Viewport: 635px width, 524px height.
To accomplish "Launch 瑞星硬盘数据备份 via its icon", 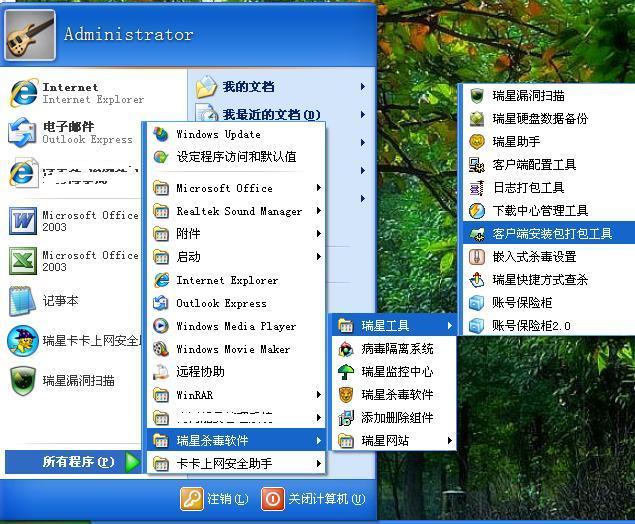I will [x=477, y=119].
